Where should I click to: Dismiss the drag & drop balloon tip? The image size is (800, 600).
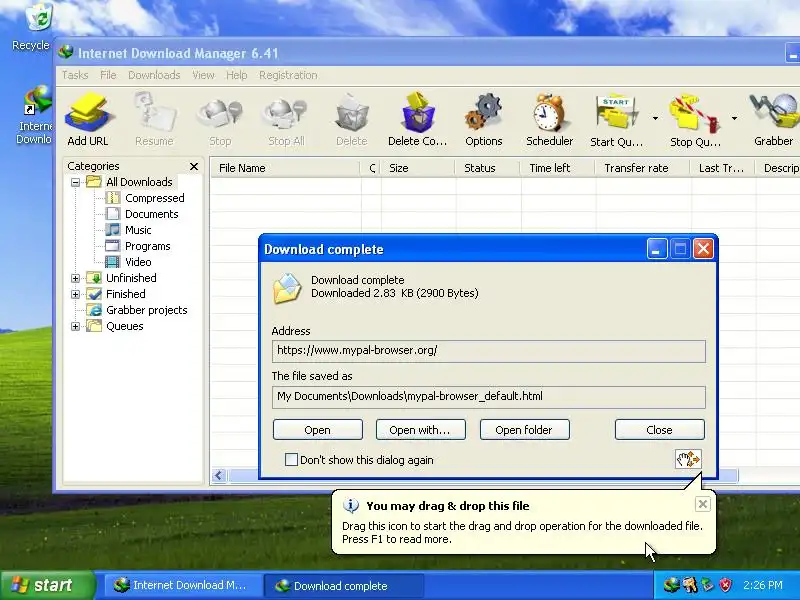tap(702, 504)
